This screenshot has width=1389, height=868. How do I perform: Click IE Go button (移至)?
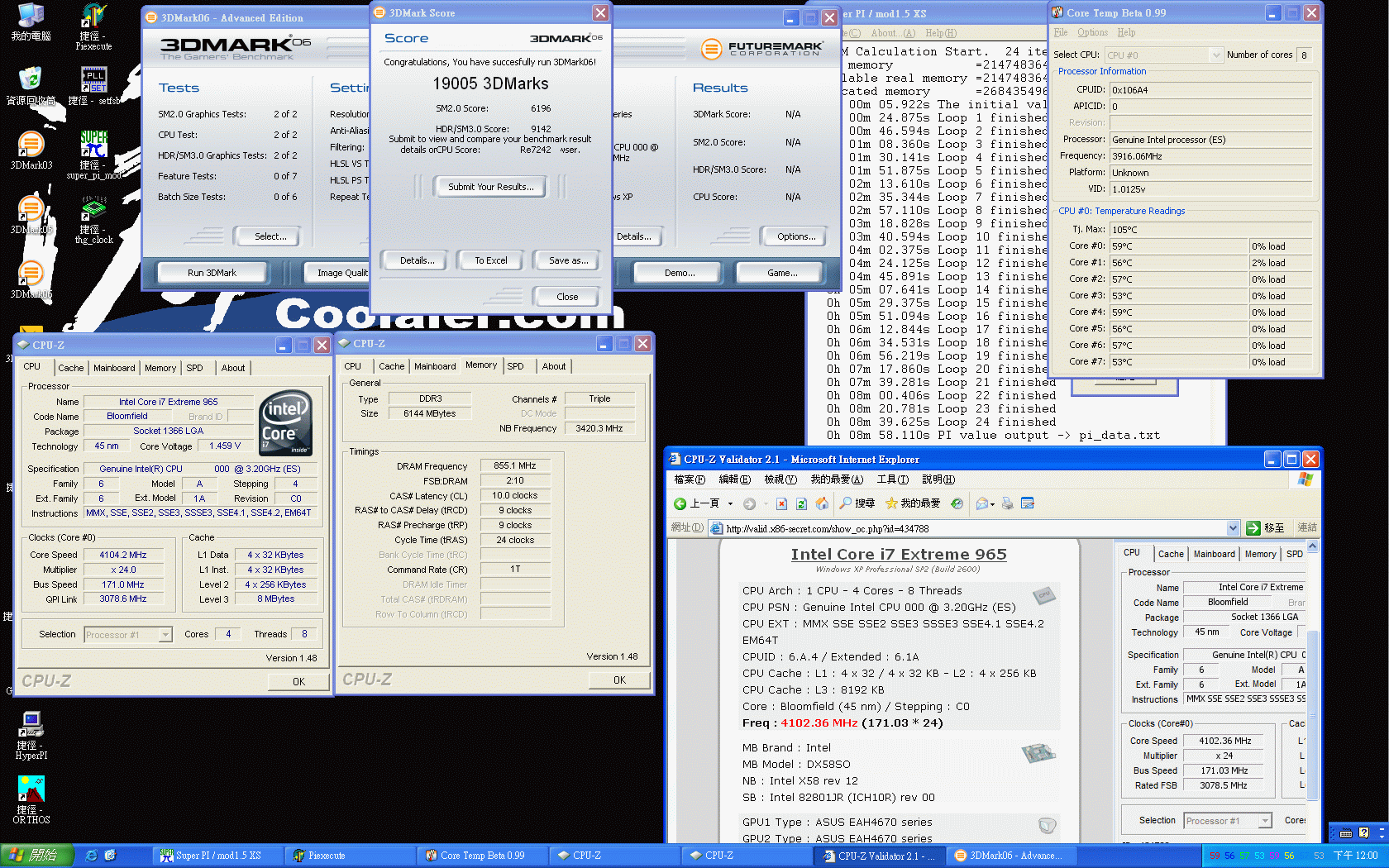tap(1266, 528)
